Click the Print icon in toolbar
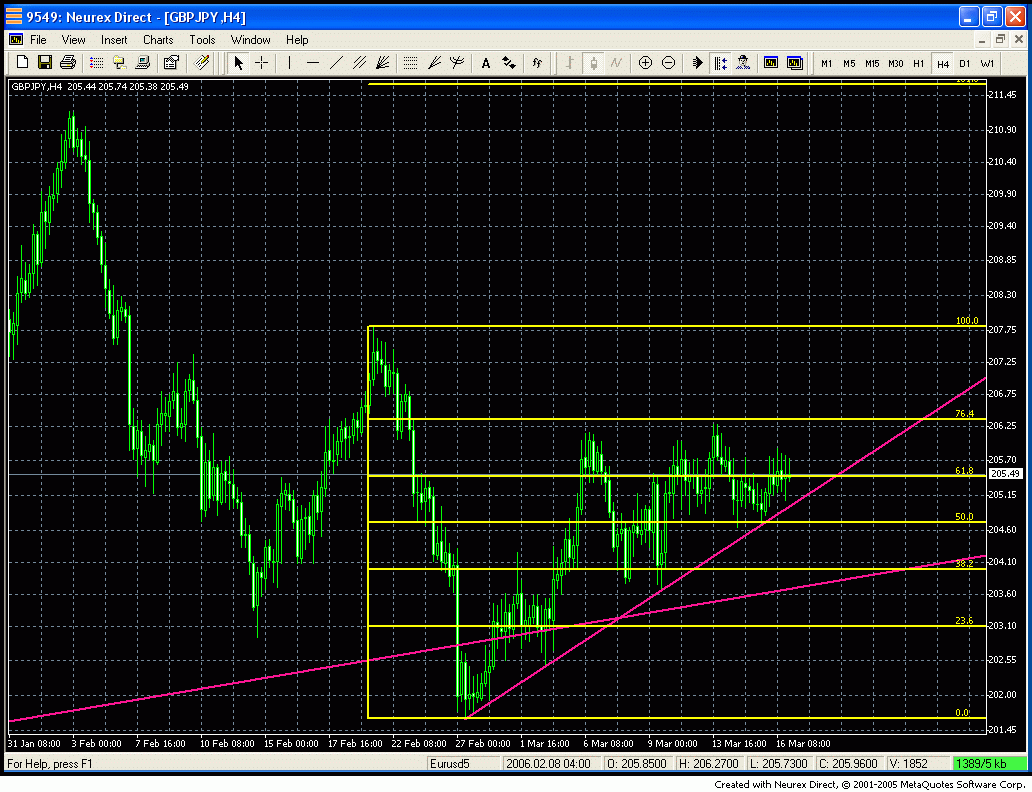 [x=68, y=63]
